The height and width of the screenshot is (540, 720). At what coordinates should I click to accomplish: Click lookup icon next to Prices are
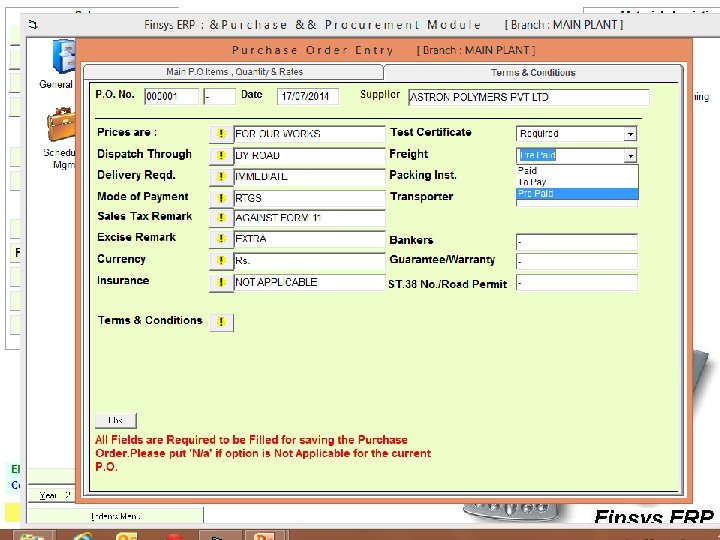[x=221, y=134]
